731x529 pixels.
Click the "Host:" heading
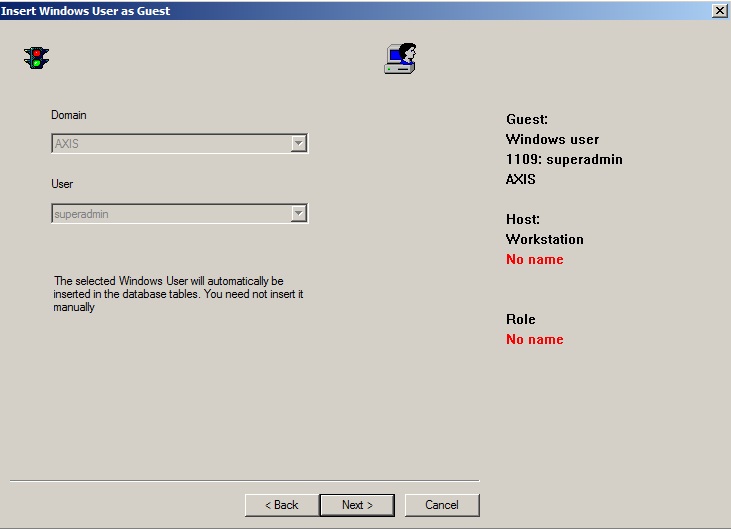[x=523, y=219]
